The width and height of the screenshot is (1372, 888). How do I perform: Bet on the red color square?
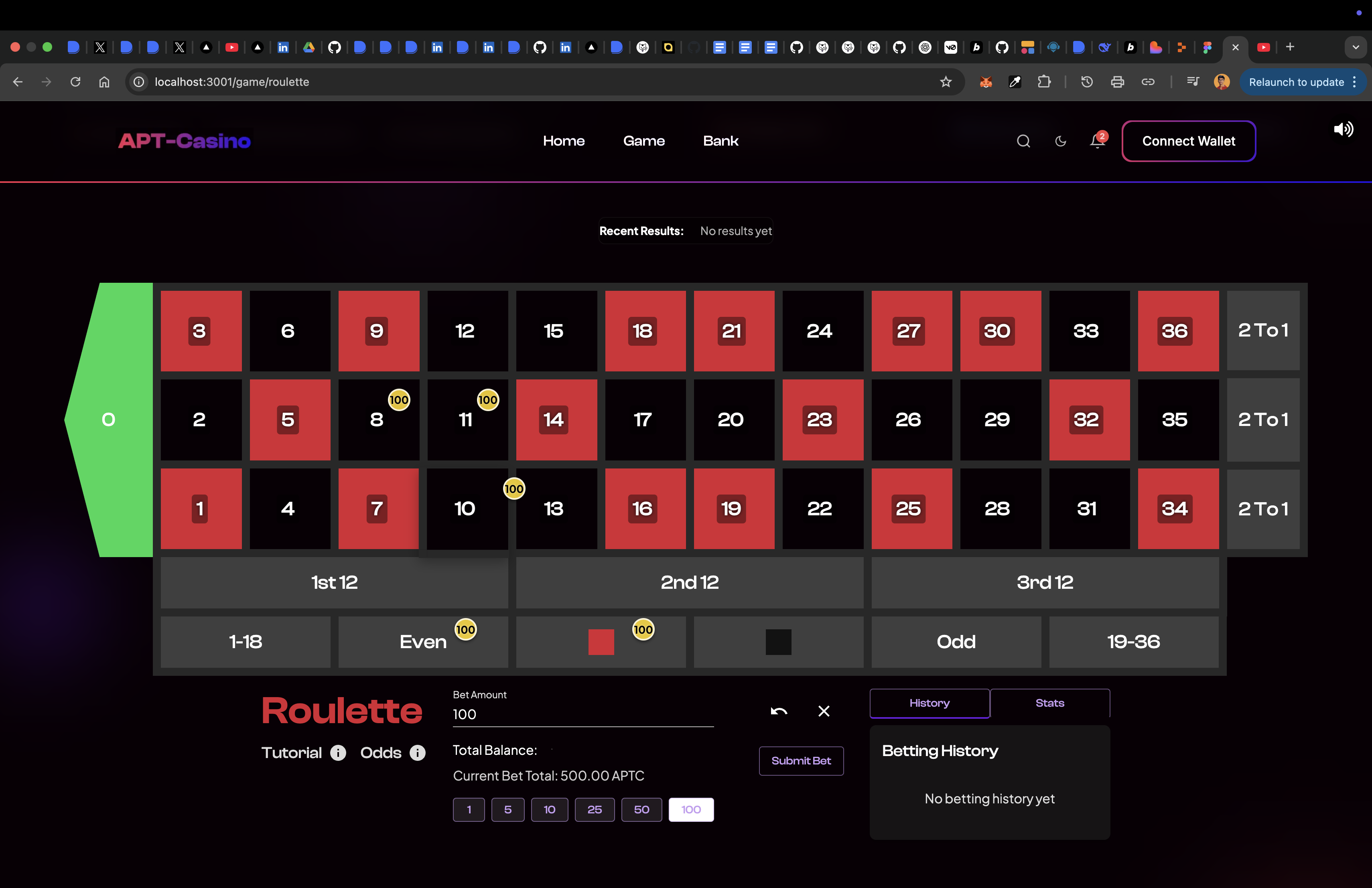click(x=601, y=642)
